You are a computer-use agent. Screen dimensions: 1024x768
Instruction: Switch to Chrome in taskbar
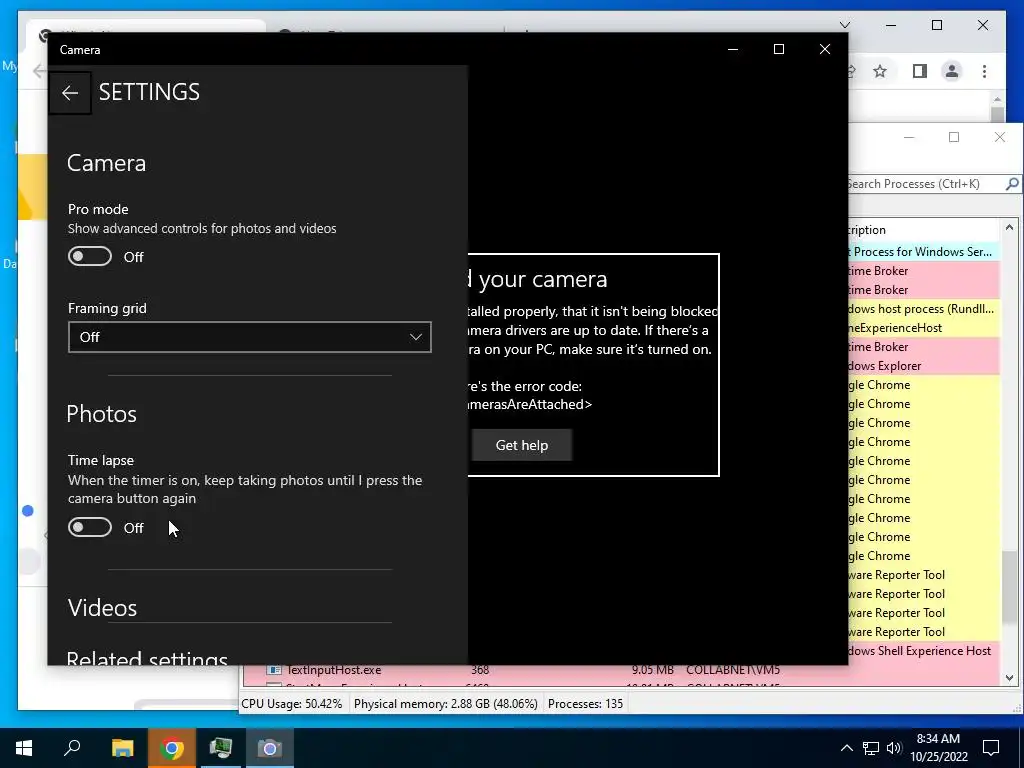[172, 748]
